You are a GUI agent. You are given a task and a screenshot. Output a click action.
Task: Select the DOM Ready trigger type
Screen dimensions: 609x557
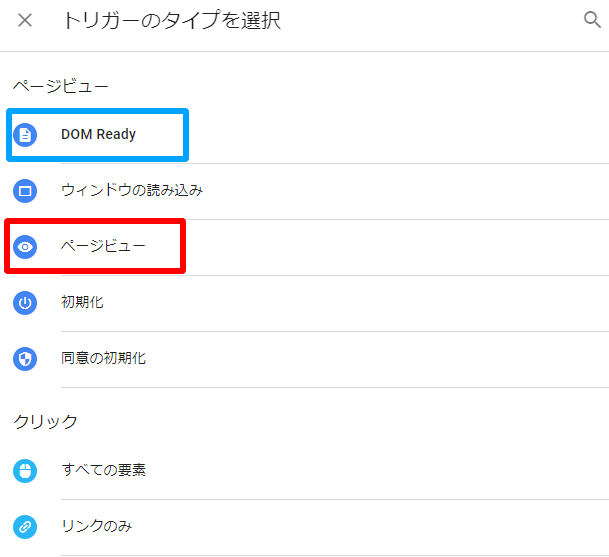[98, 134]
